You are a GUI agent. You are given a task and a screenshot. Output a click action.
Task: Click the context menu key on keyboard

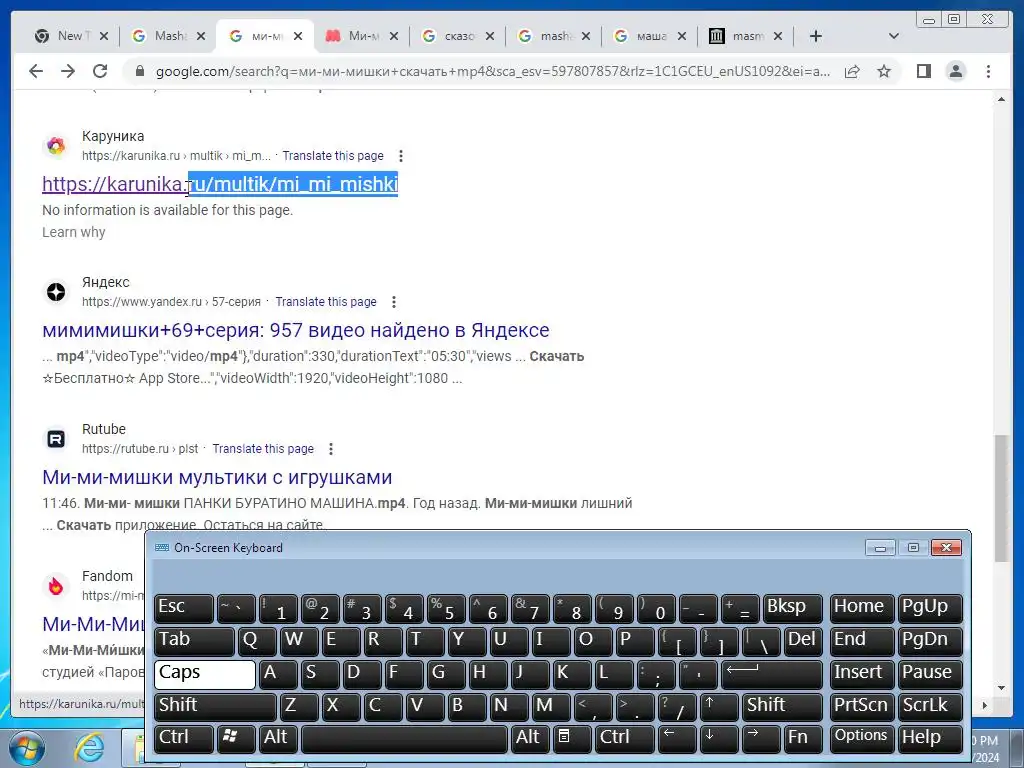click(571, 739)
